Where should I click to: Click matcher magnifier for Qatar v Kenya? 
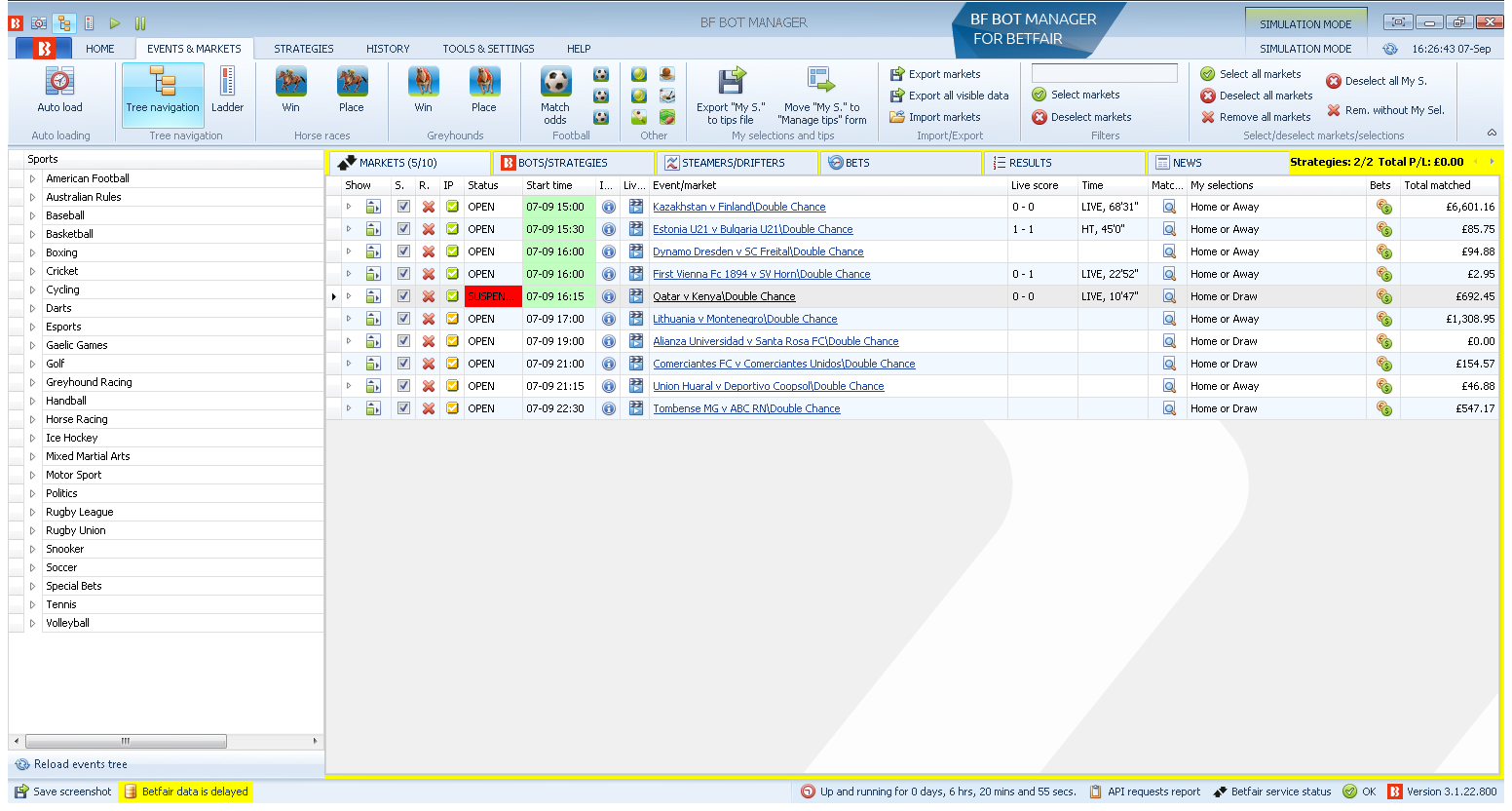click(x=1169, y=296)
